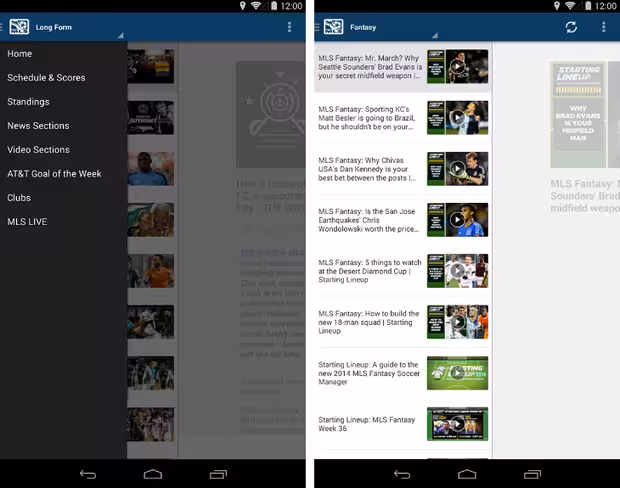This screenshot has width=620, height=488.
Task: Play the Matt Besler fantasy video
Action: 457,117
